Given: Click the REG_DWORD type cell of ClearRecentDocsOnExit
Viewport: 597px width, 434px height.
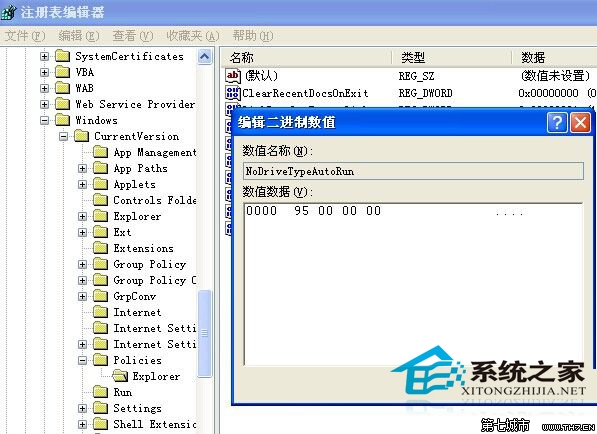Looking at the screenshot, I should tap(425, 93).
